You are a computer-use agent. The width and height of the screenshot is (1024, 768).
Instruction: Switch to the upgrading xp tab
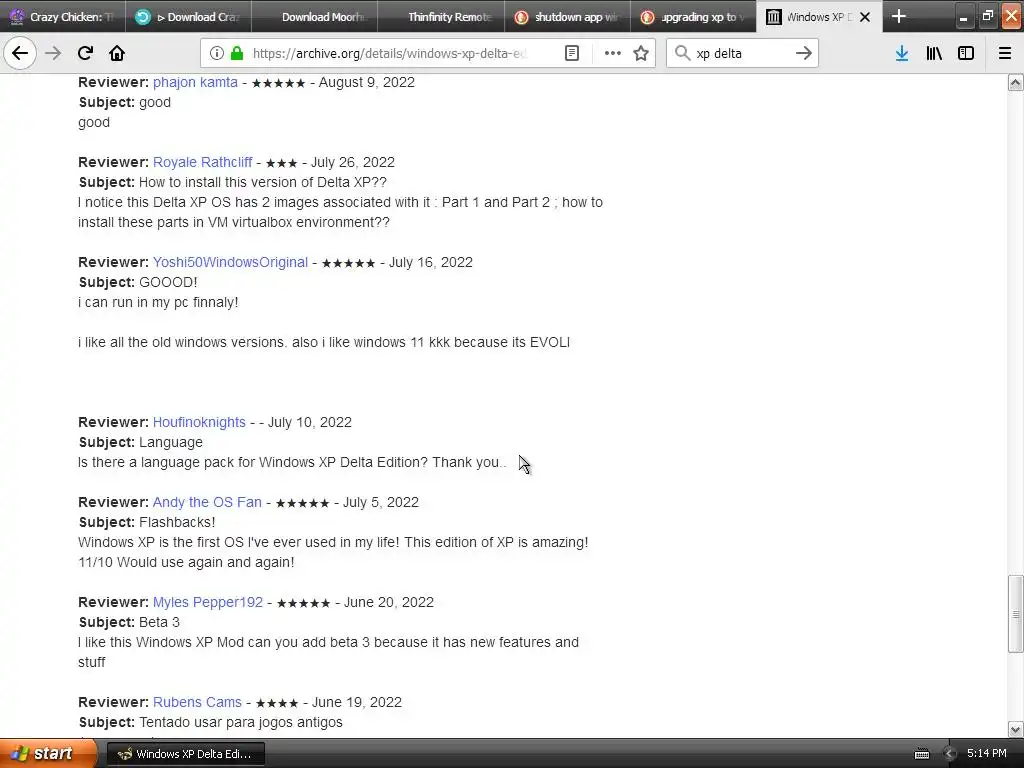coord(693,17)
